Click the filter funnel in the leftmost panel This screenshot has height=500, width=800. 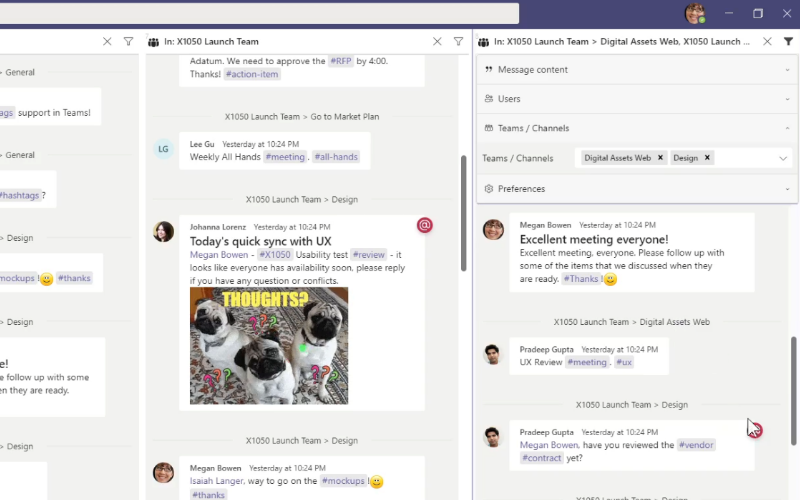click(128, 42)
